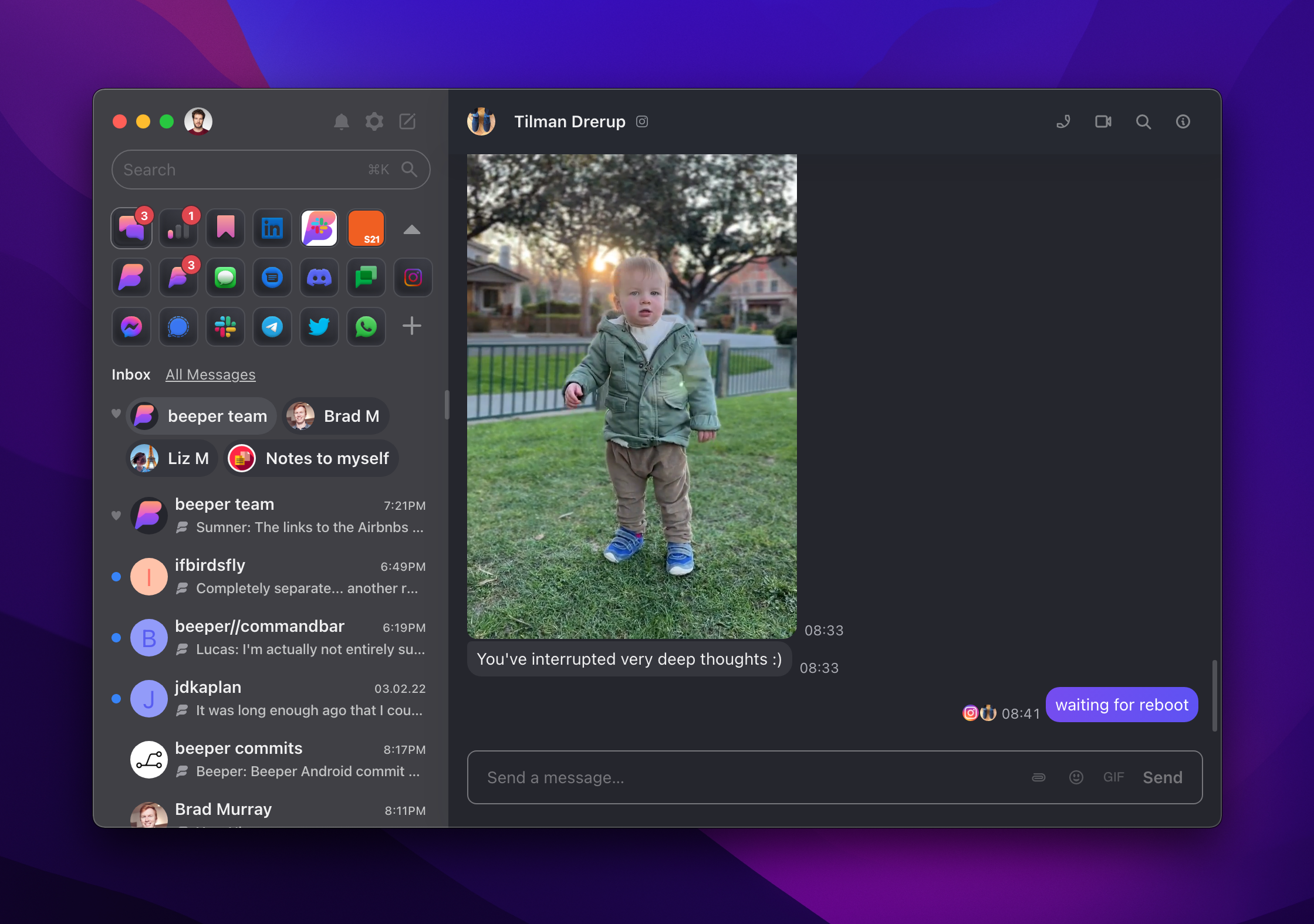The height and width of the screenshot is (924, 1314).
Task: Click Send message button
Action: (x=1164, y=777)
